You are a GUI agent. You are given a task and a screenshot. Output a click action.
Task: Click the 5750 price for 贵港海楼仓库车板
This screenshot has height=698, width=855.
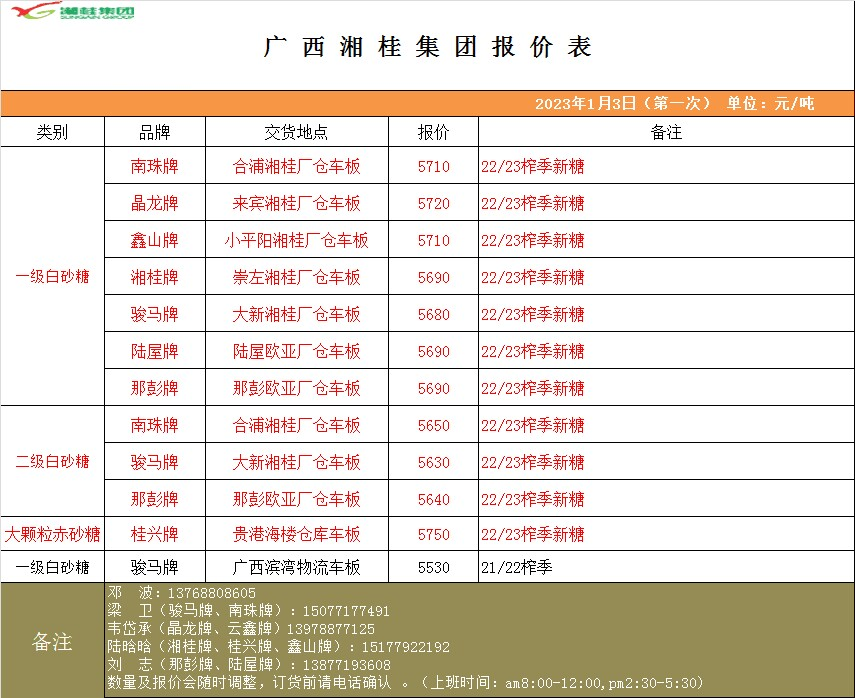(x=433, y=534)
